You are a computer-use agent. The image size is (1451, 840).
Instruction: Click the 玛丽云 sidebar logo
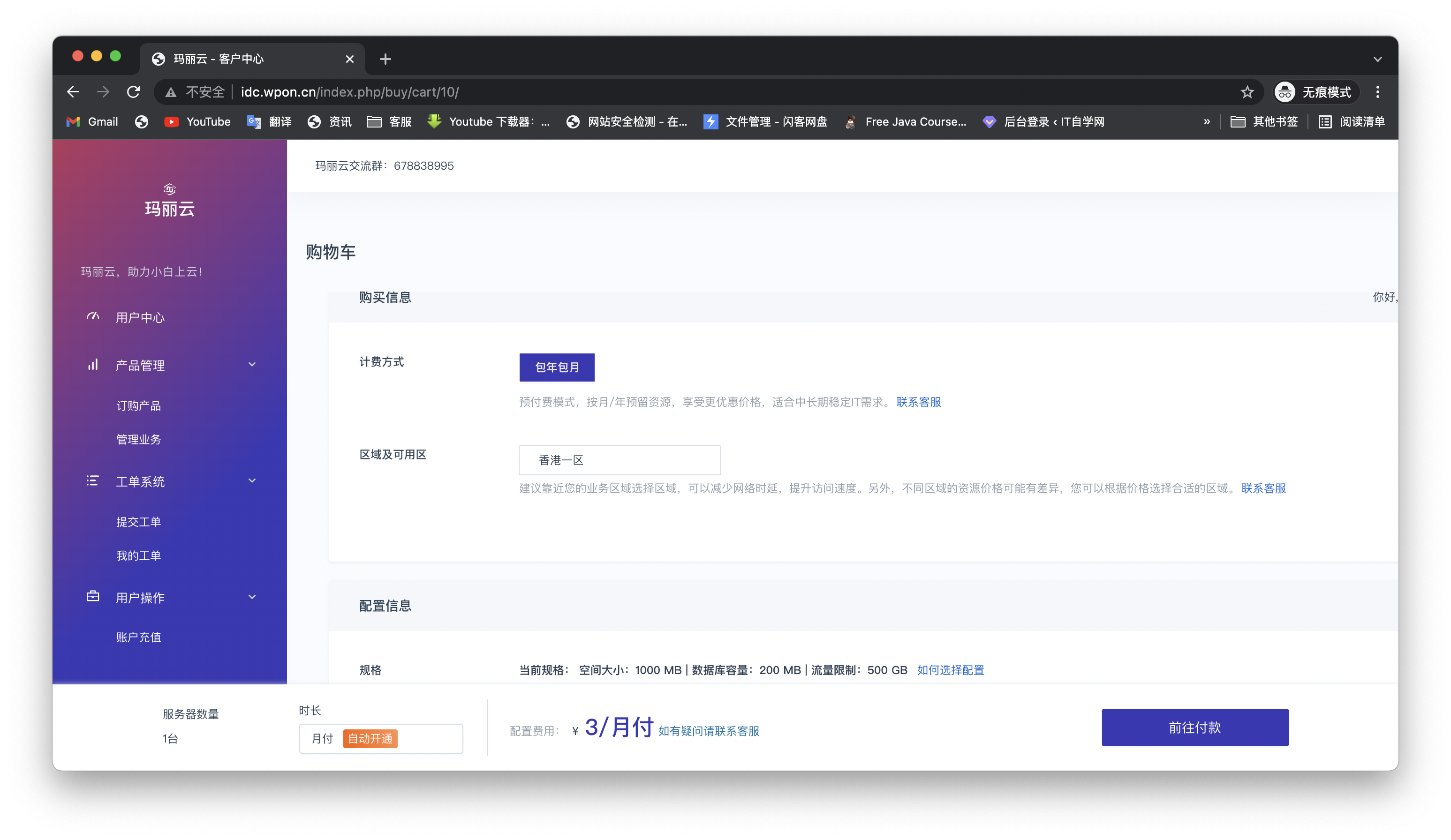(169, 201)
